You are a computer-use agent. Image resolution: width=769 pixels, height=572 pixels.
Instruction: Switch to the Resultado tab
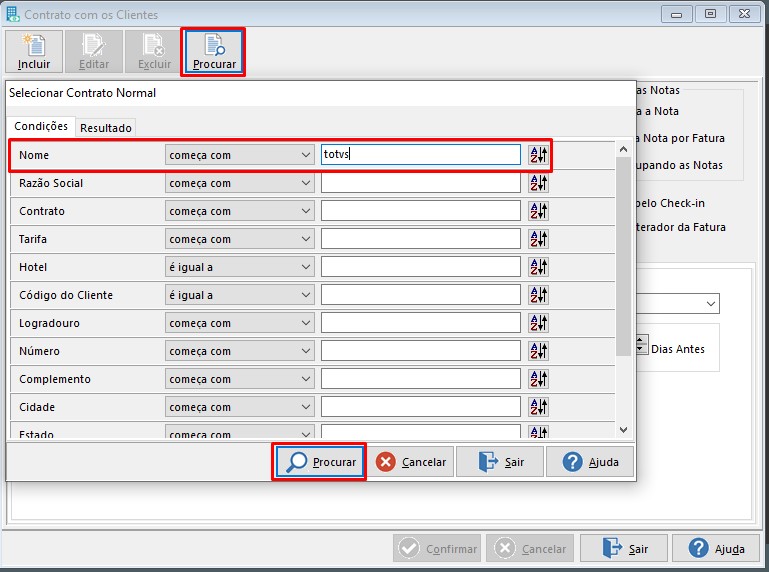tap(105, 128)
